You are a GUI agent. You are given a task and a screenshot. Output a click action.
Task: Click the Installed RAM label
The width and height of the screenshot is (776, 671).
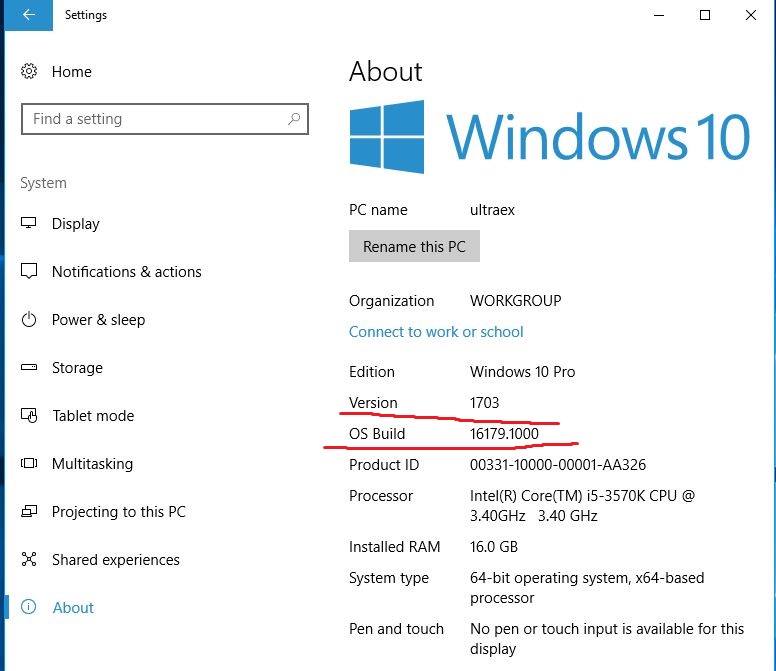pyautogui.click(x=394, y=547)
